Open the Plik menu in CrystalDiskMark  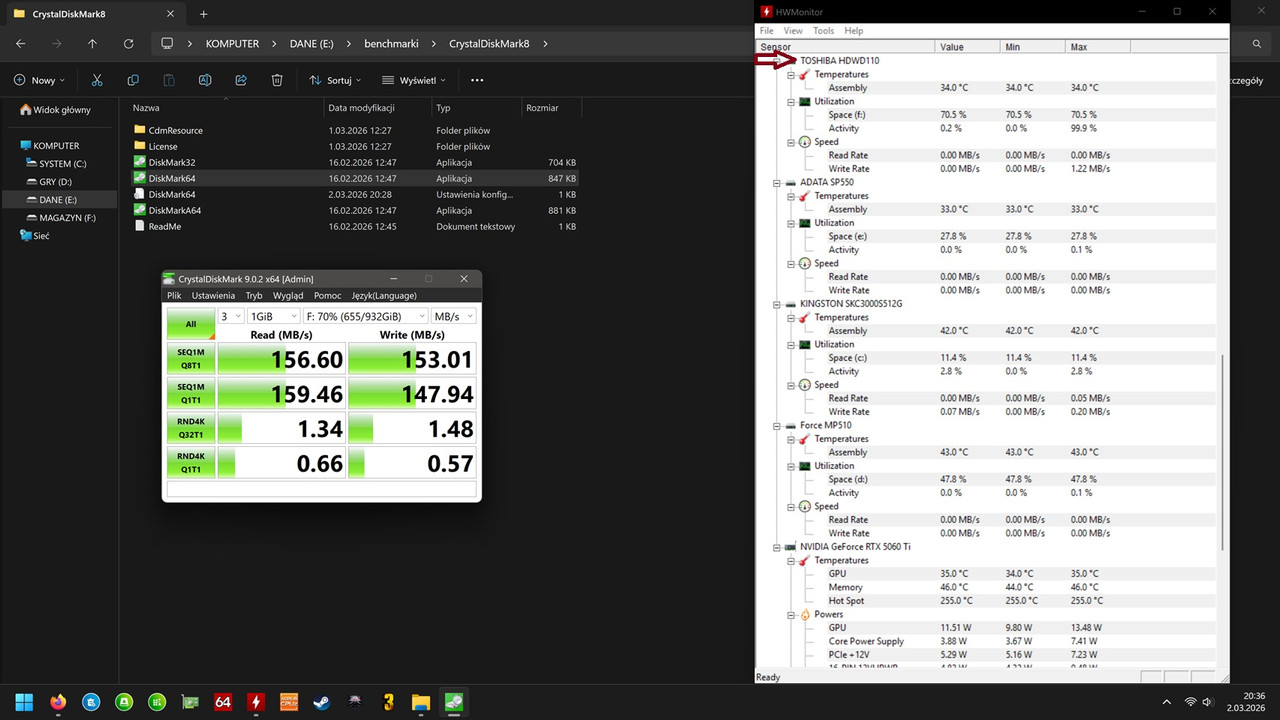tap(174, 296)
